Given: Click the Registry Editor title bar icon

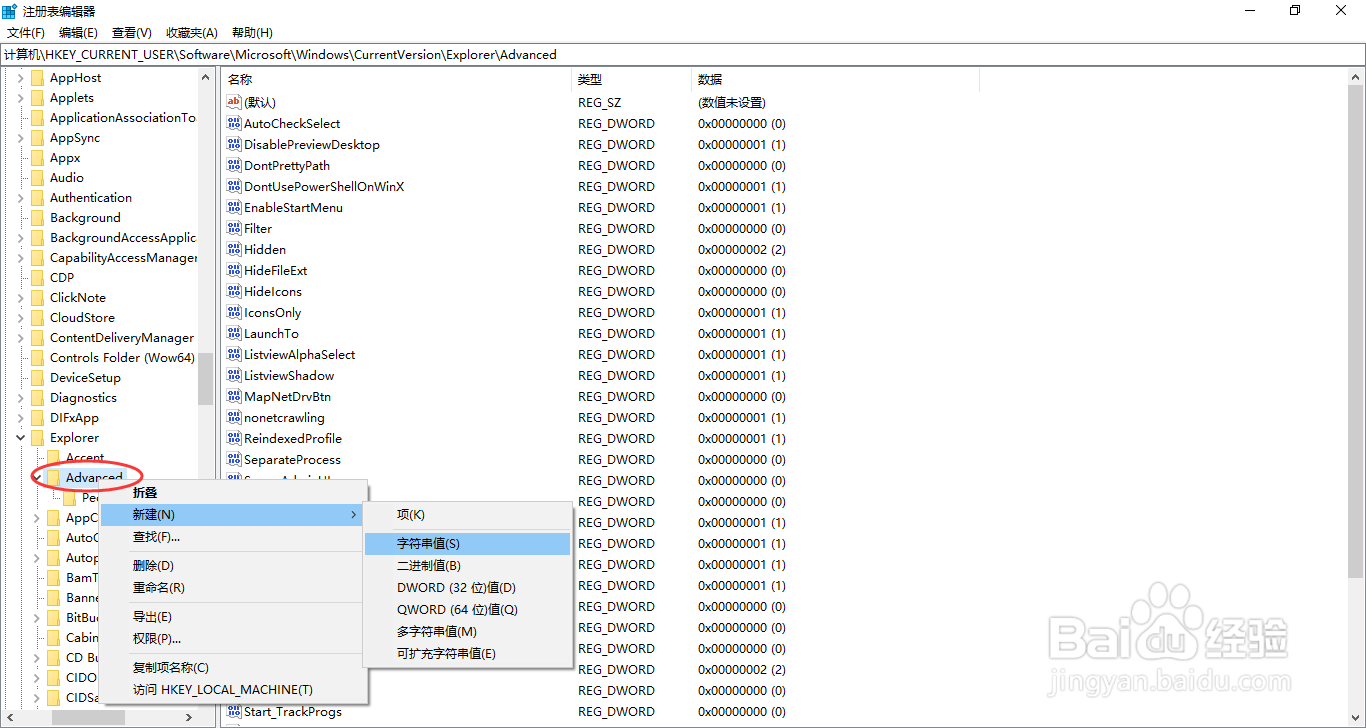Looking at the screenshot, I should click(10, 10).
